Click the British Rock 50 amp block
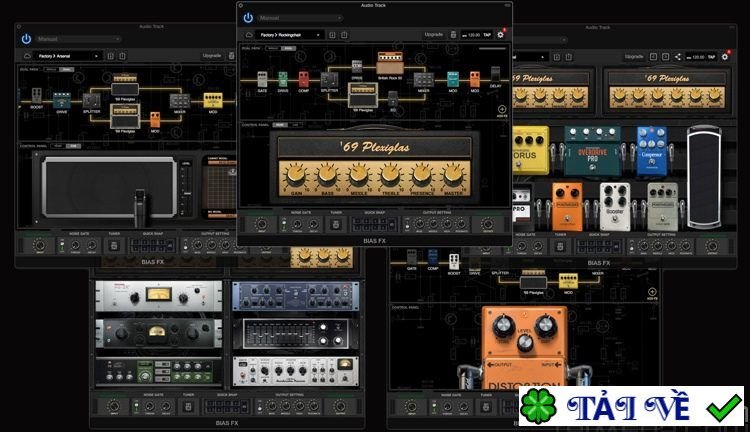This screenshot has height=432, width=750. point(390,60)
